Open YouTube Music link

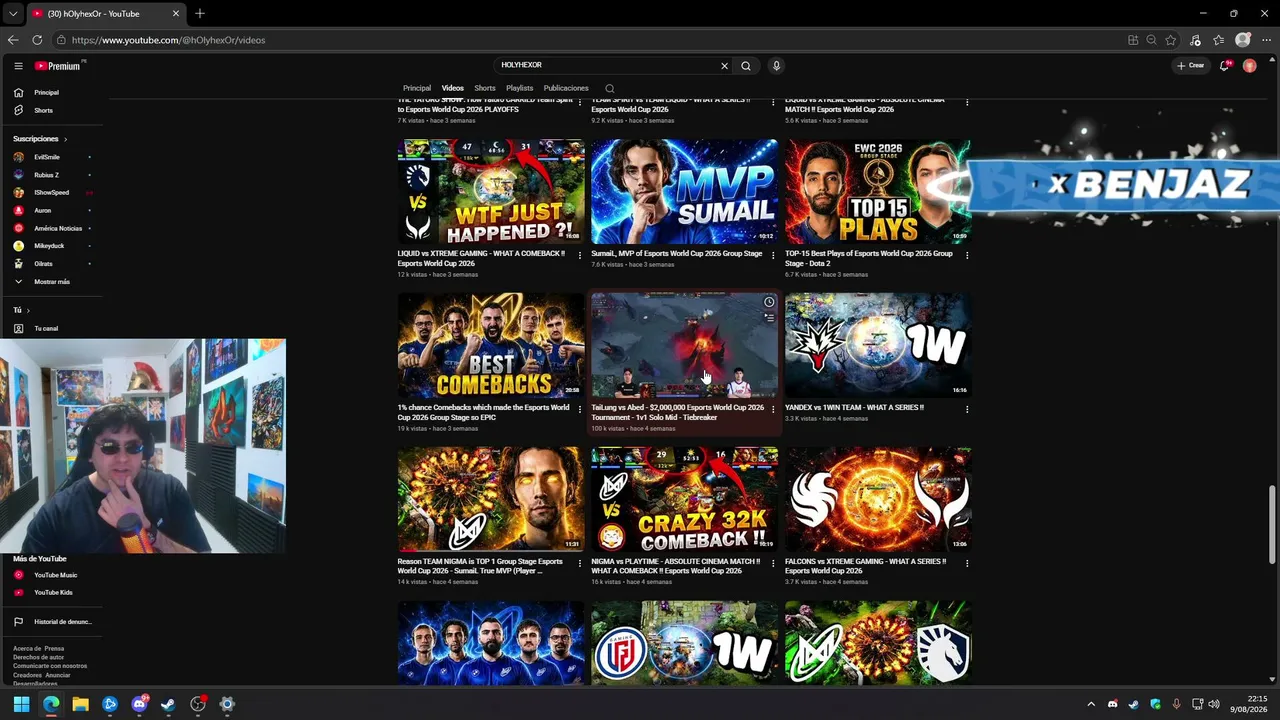[x=55, y=575]
